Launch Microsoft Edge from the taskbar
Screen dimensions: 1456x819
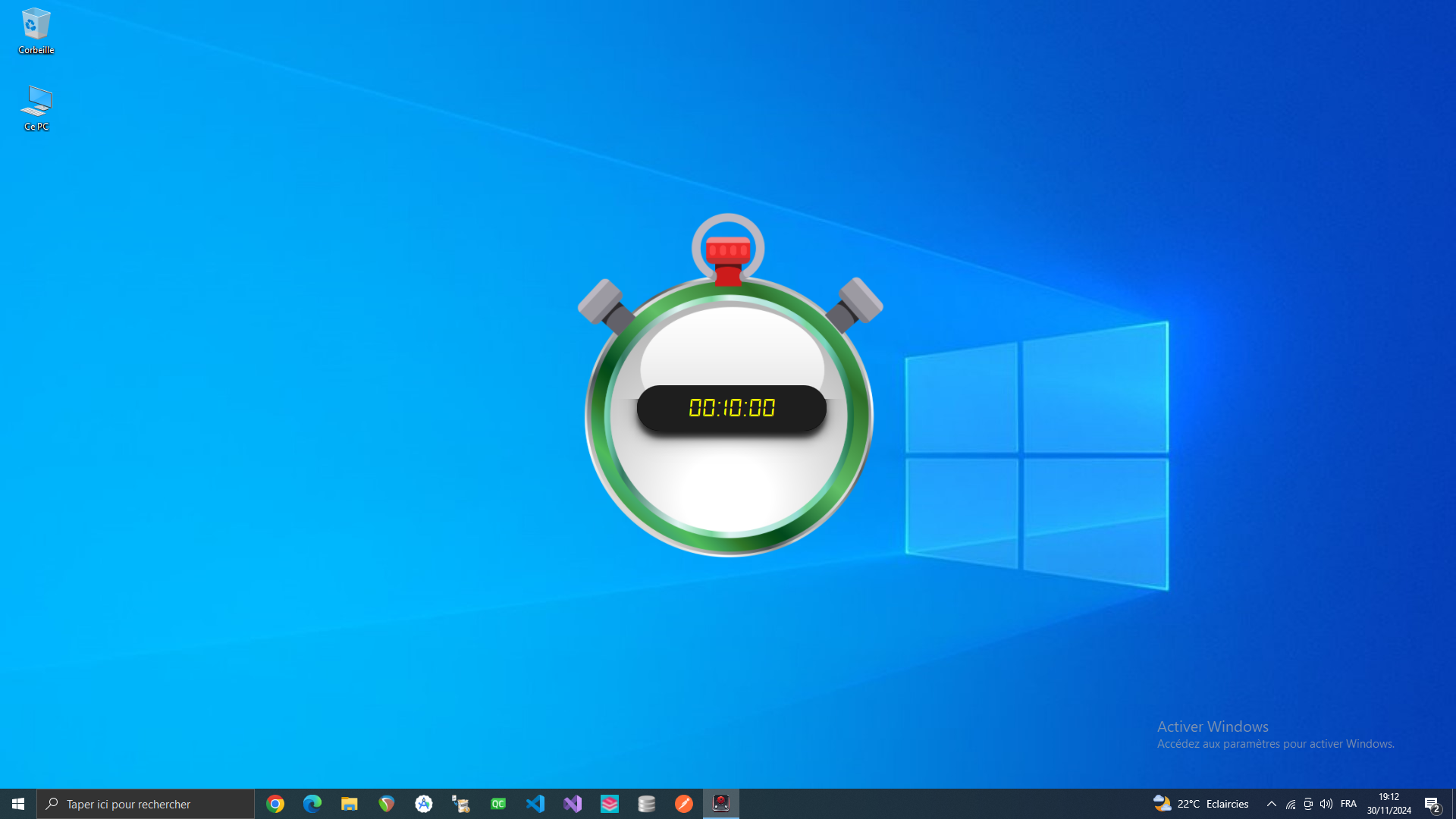[x=312, y=804]
